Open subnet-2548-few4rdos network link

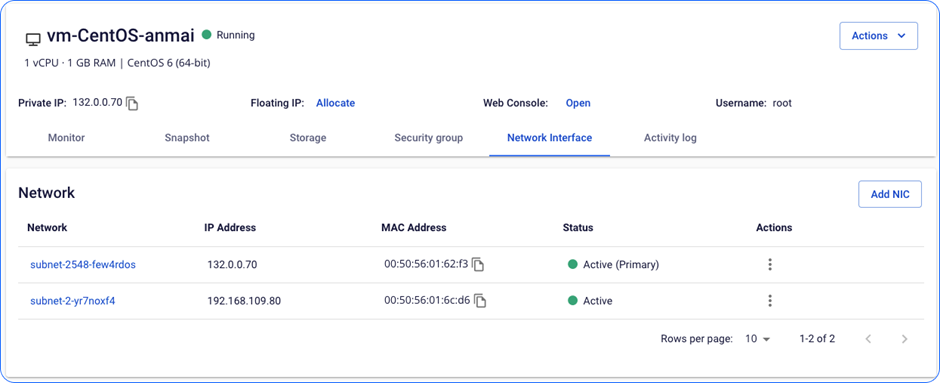point(83,264)
